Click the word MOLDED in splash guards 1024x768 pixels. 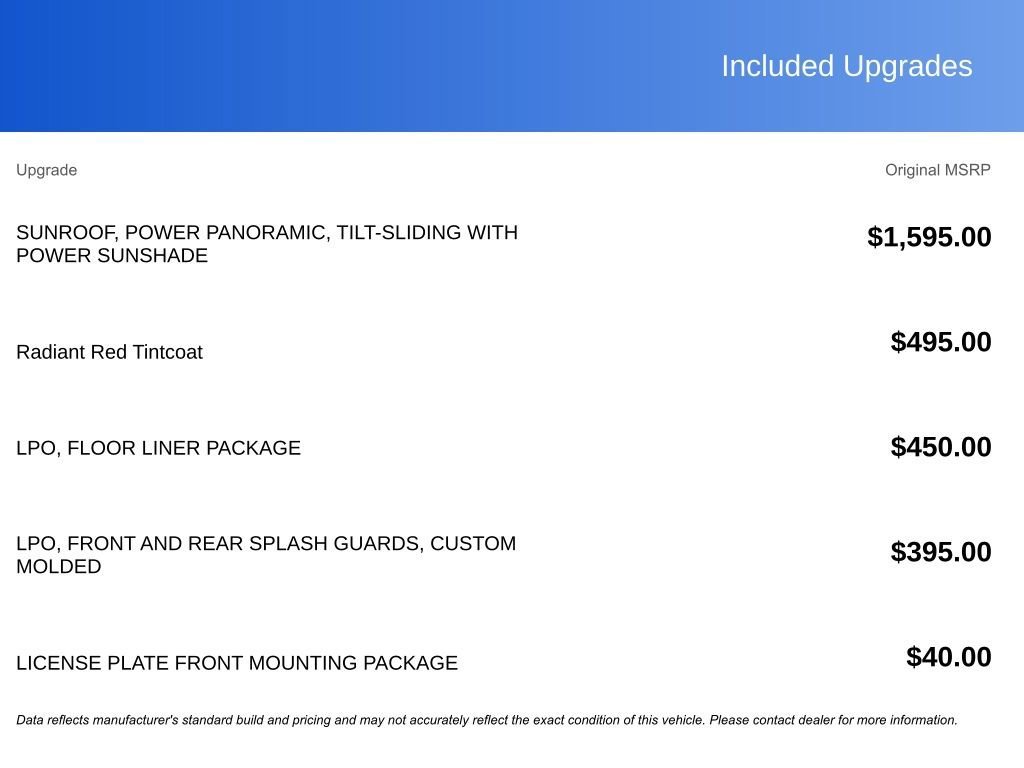(59, 566)
